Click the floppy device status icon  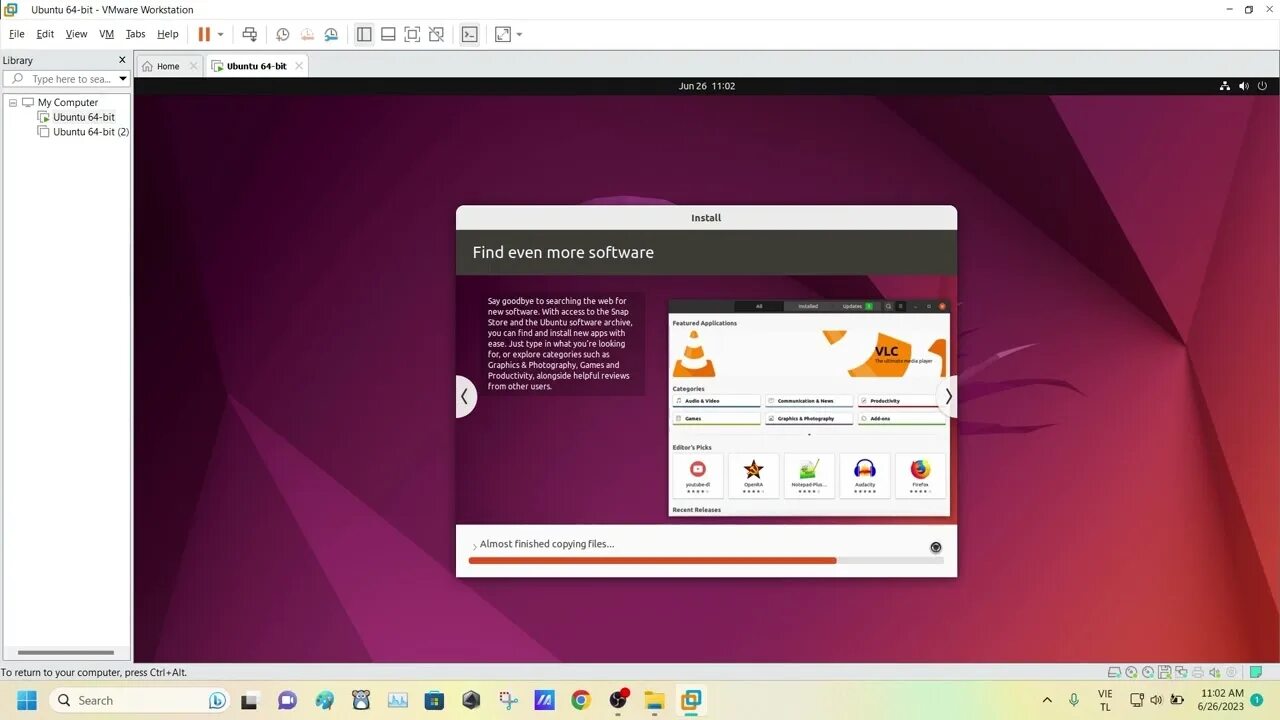pos(1164,673)
